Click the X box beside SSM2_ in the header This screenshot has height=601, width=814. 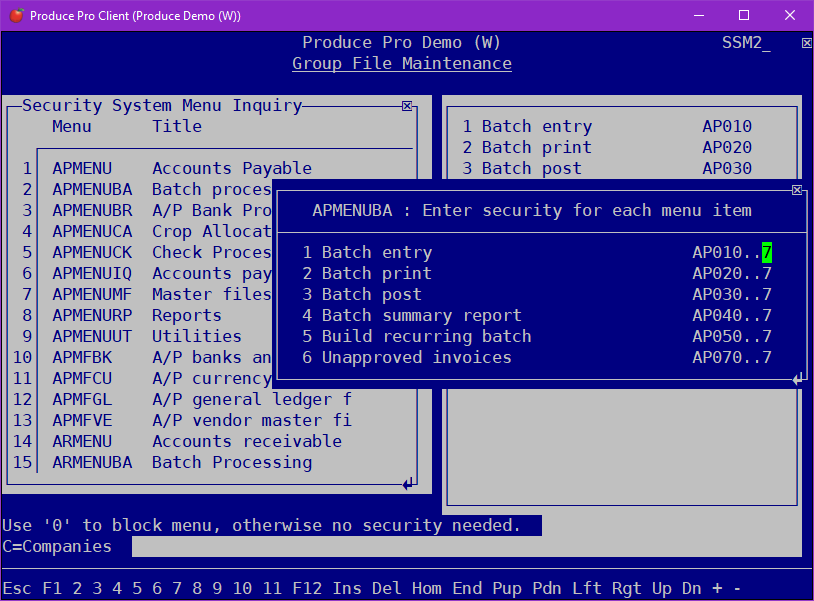tap(806, 43)
